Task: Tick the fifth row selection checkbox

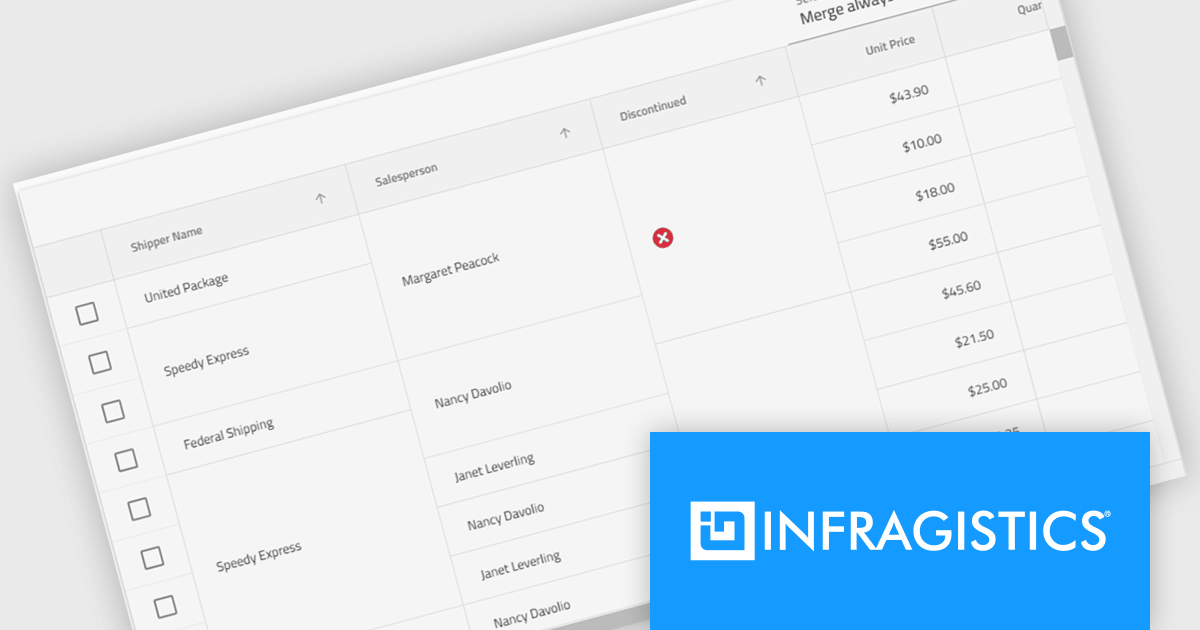Action: (139, 508)
